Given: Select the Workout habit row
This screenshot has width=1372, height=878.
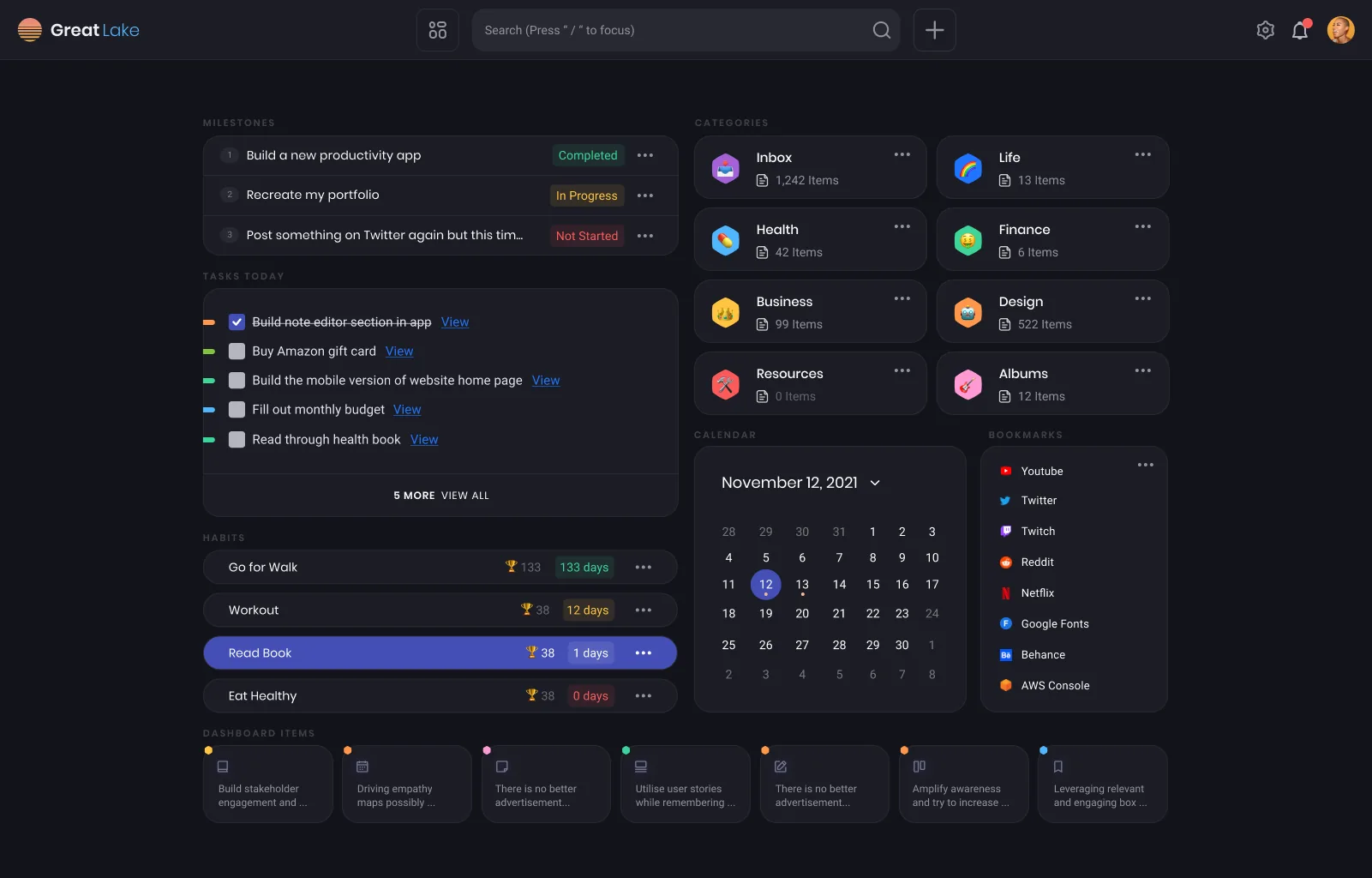Looking at the screenshot, I should click(440, 610).
